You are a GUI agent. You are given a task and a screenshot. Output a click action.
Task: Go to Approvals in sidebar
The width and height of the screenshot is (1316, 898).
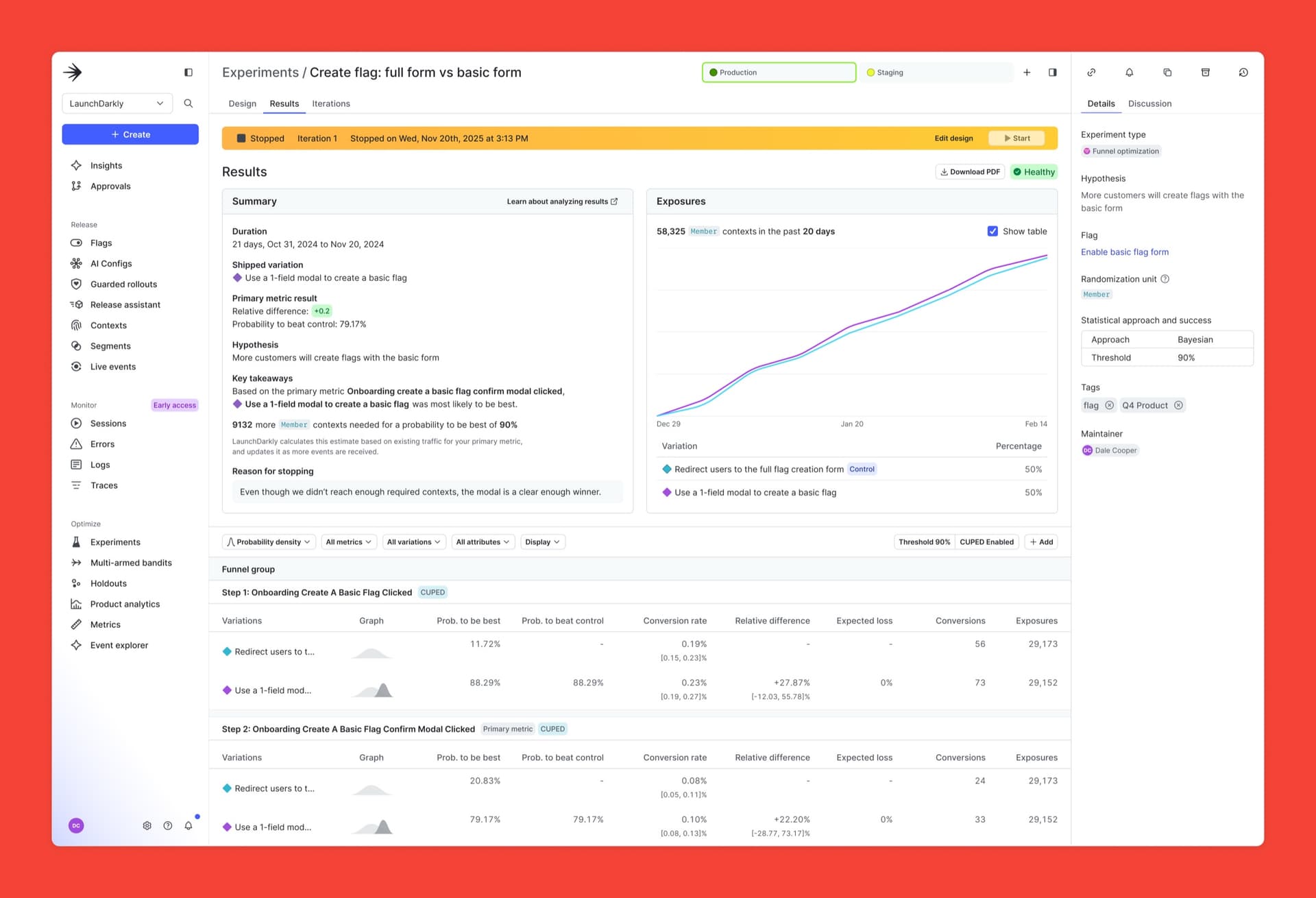[110, 186]
